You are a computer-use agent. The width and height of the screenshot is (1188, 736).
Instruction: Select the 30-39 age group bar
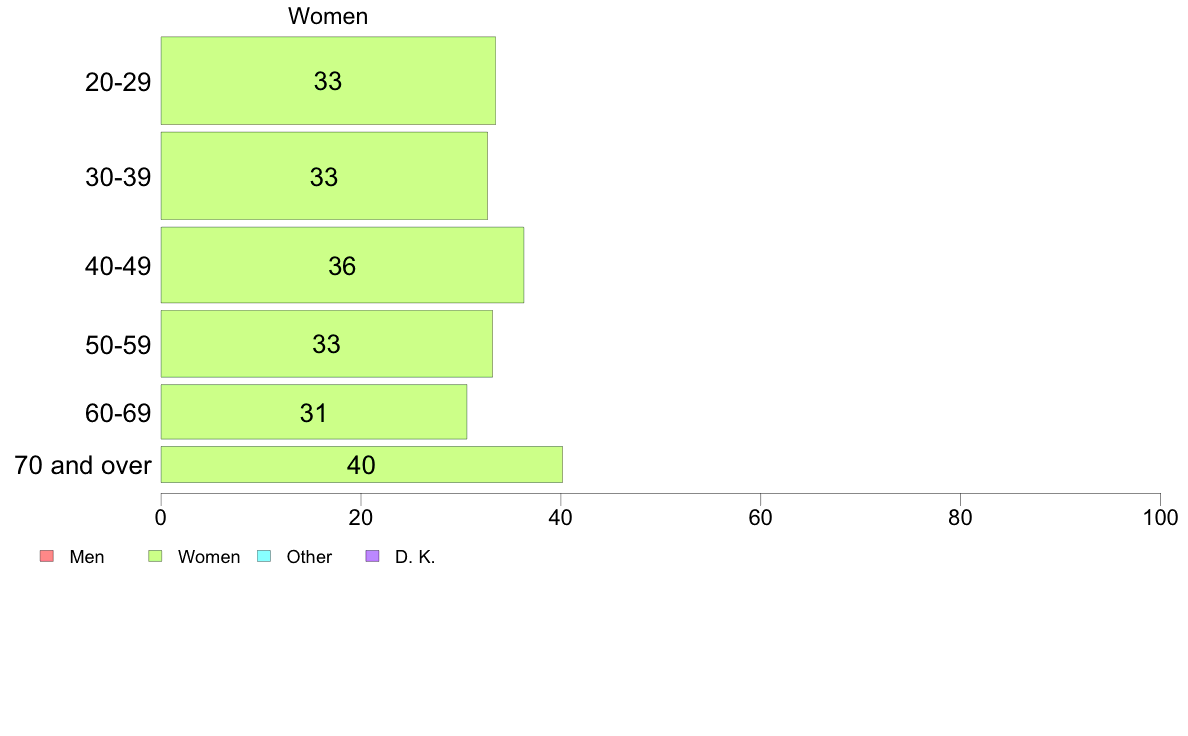pyautogui.click(x=324, y=176)
